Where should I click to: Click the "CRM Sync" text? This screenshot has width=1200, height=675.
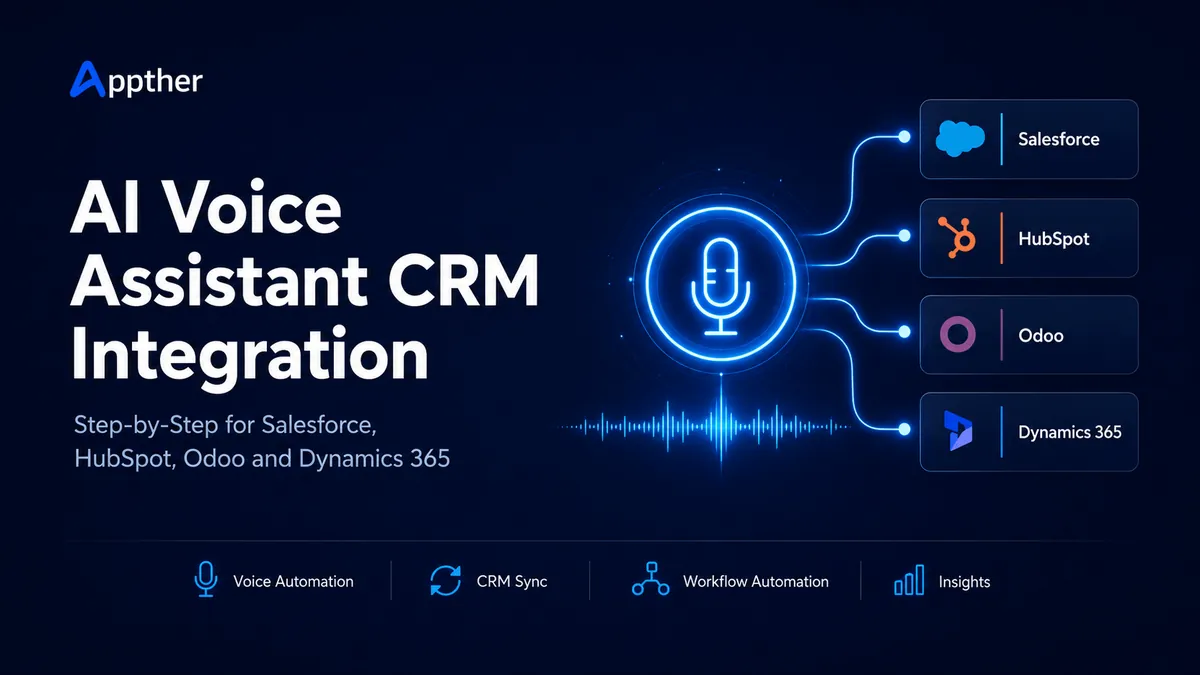coord(513,581)
